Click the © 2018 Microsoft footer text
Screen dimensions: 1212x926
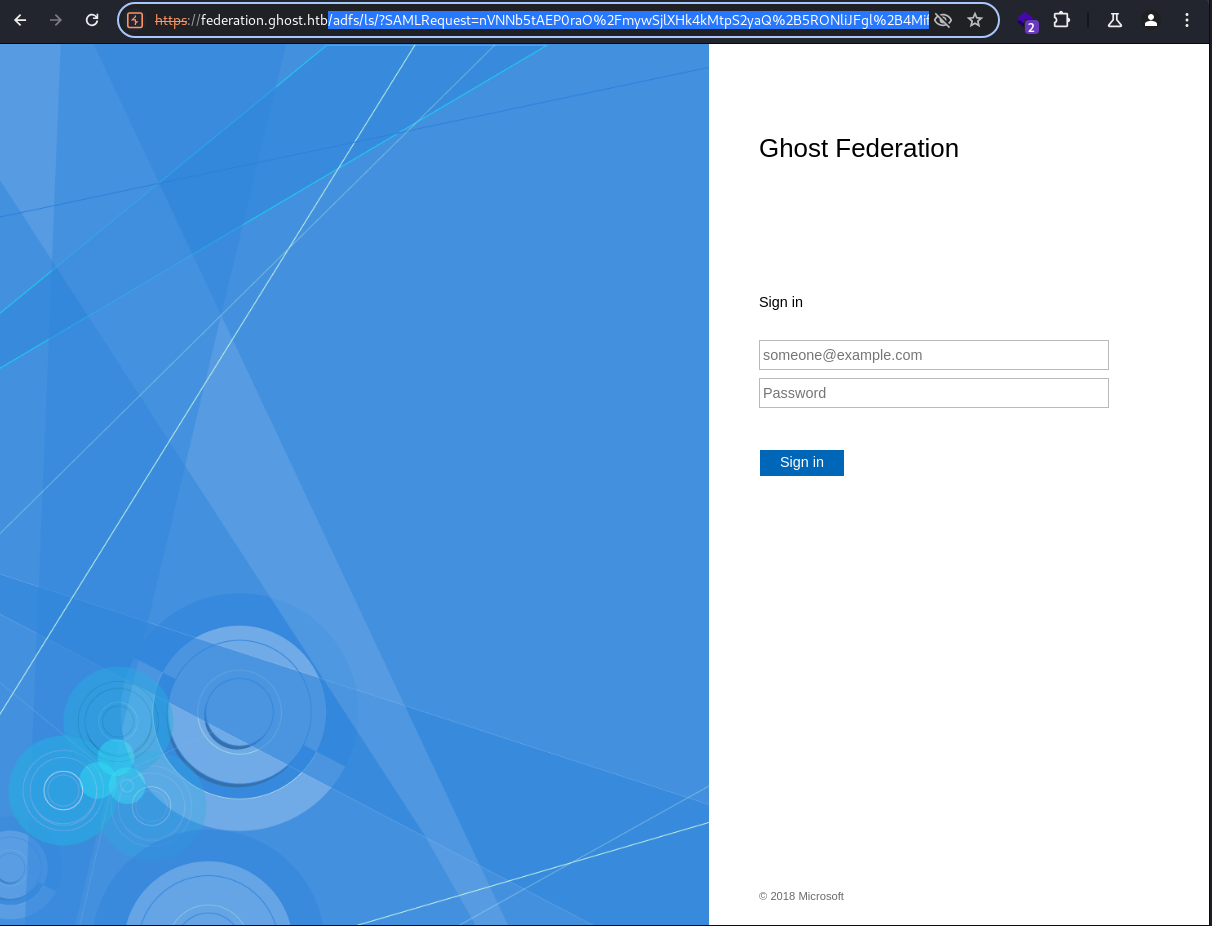click(x=801, y=896)
